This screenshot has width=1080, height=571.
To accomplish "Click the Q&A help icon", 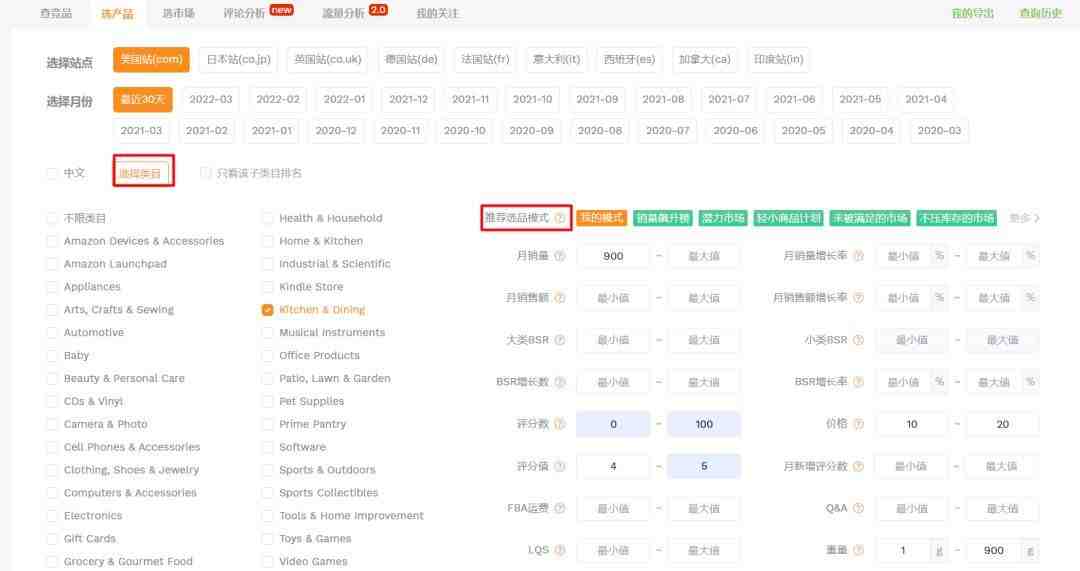I will click(x=857, y=508).
